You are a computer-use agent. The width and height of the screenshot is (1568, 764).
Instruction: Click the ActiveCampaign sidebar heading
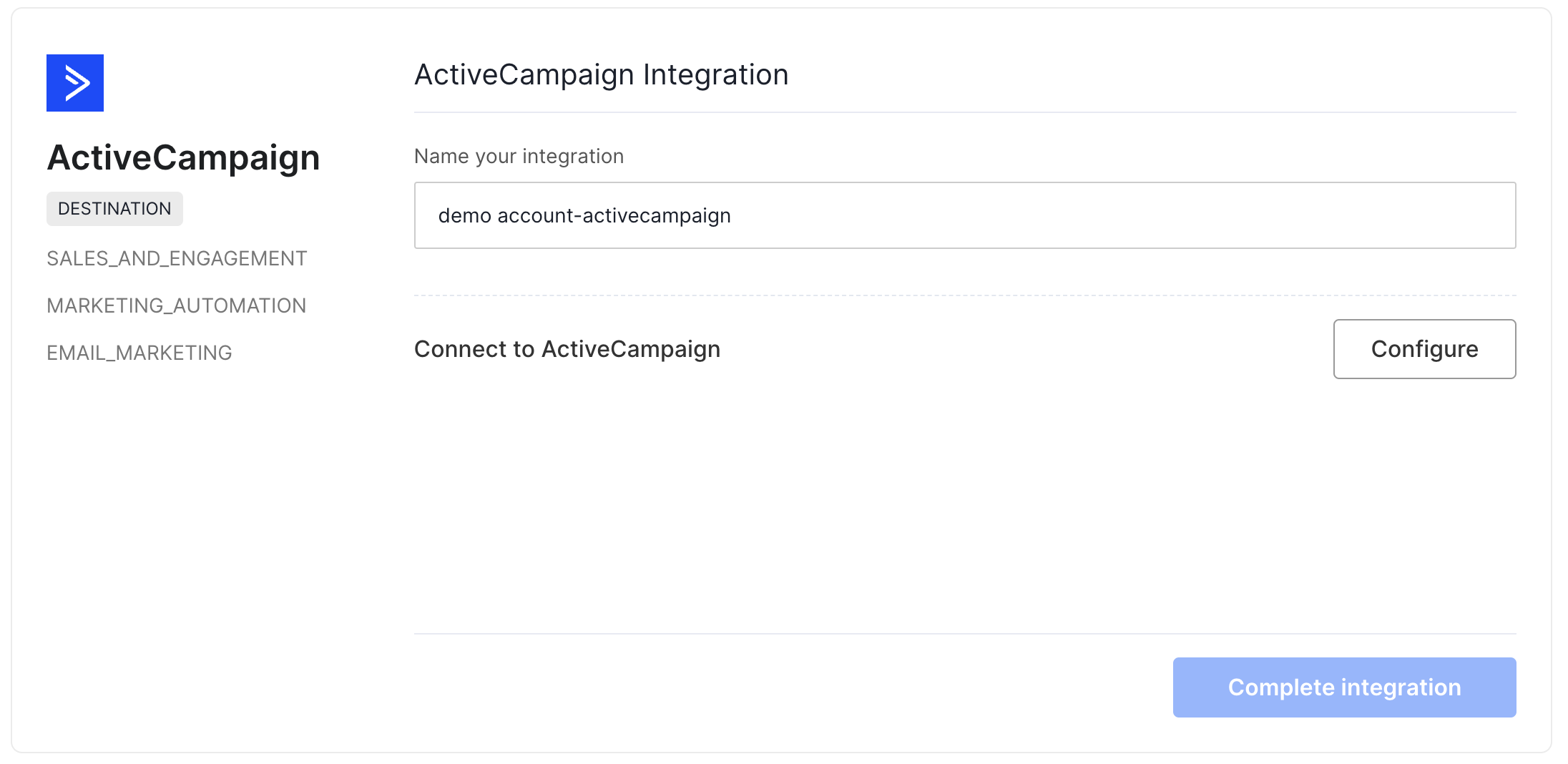183,157
